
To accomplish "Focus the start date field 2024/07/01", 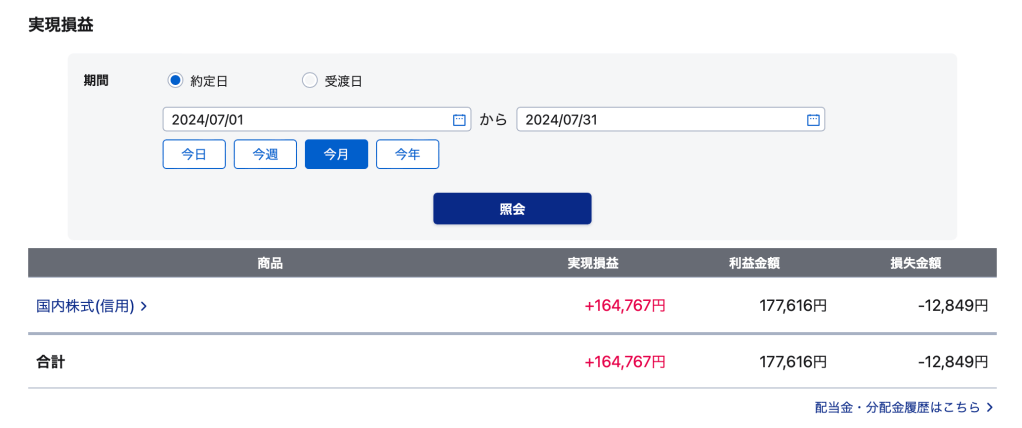I will (x=305, y=120).
